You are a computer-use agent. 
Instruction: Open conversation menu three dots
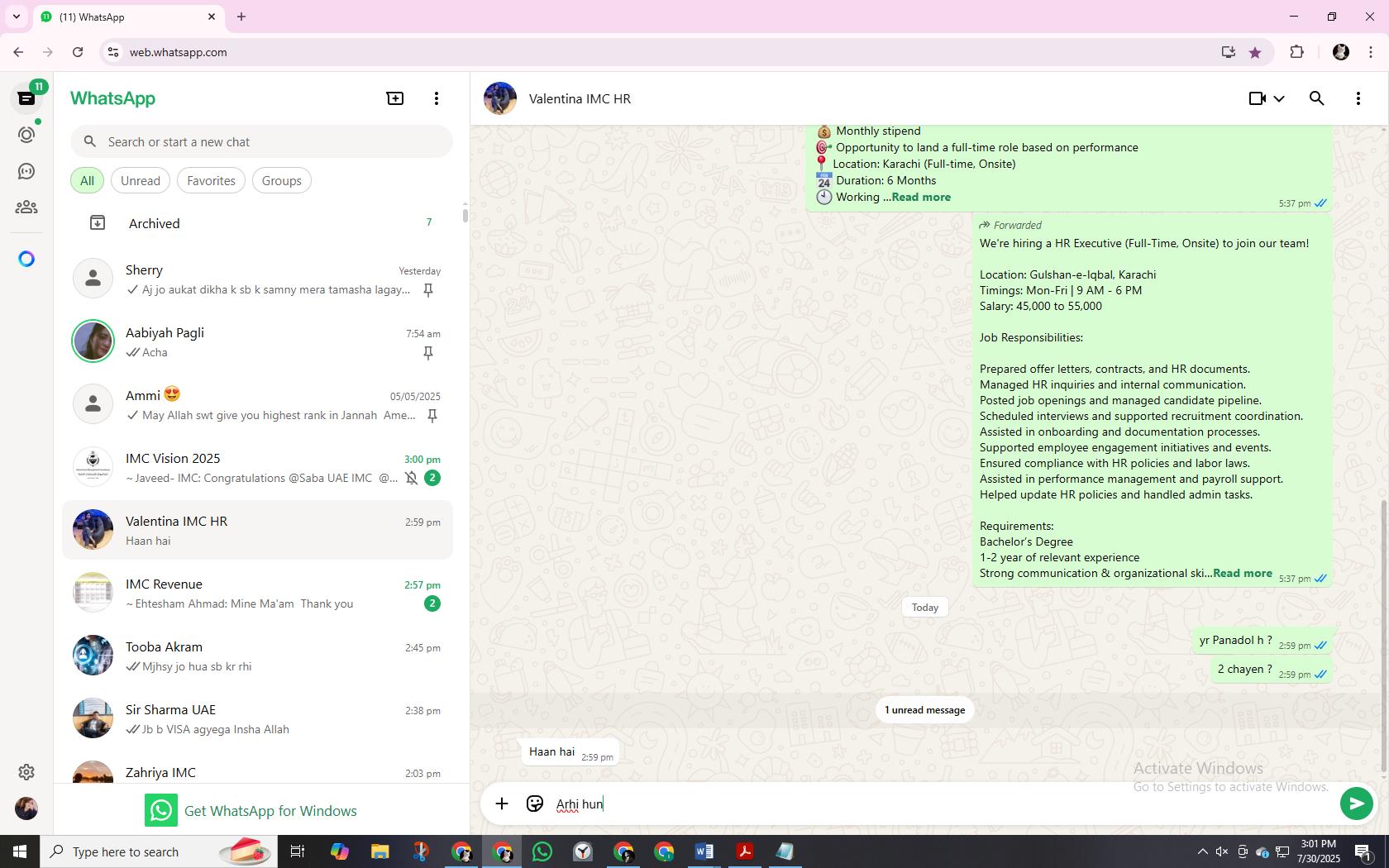click(x=1358, y=98)
